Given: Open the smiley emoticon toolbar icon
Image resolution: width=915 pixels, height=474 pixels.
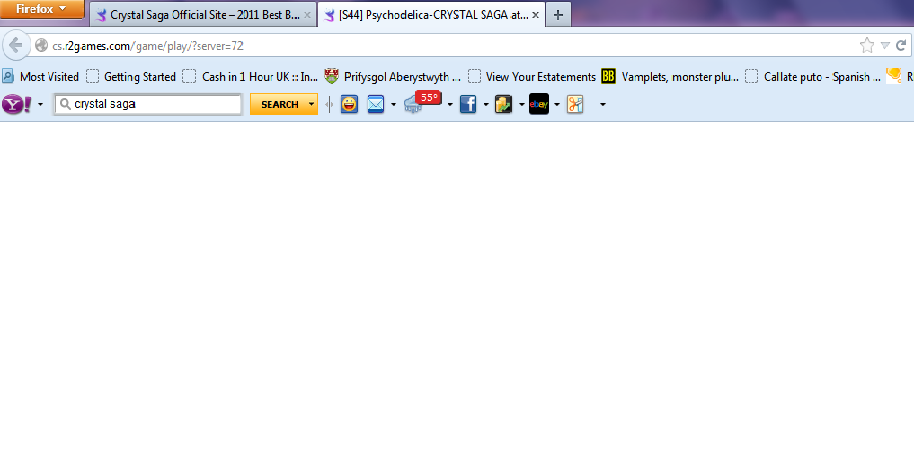Looking at the screenshot, I should [x=349, y=105].
